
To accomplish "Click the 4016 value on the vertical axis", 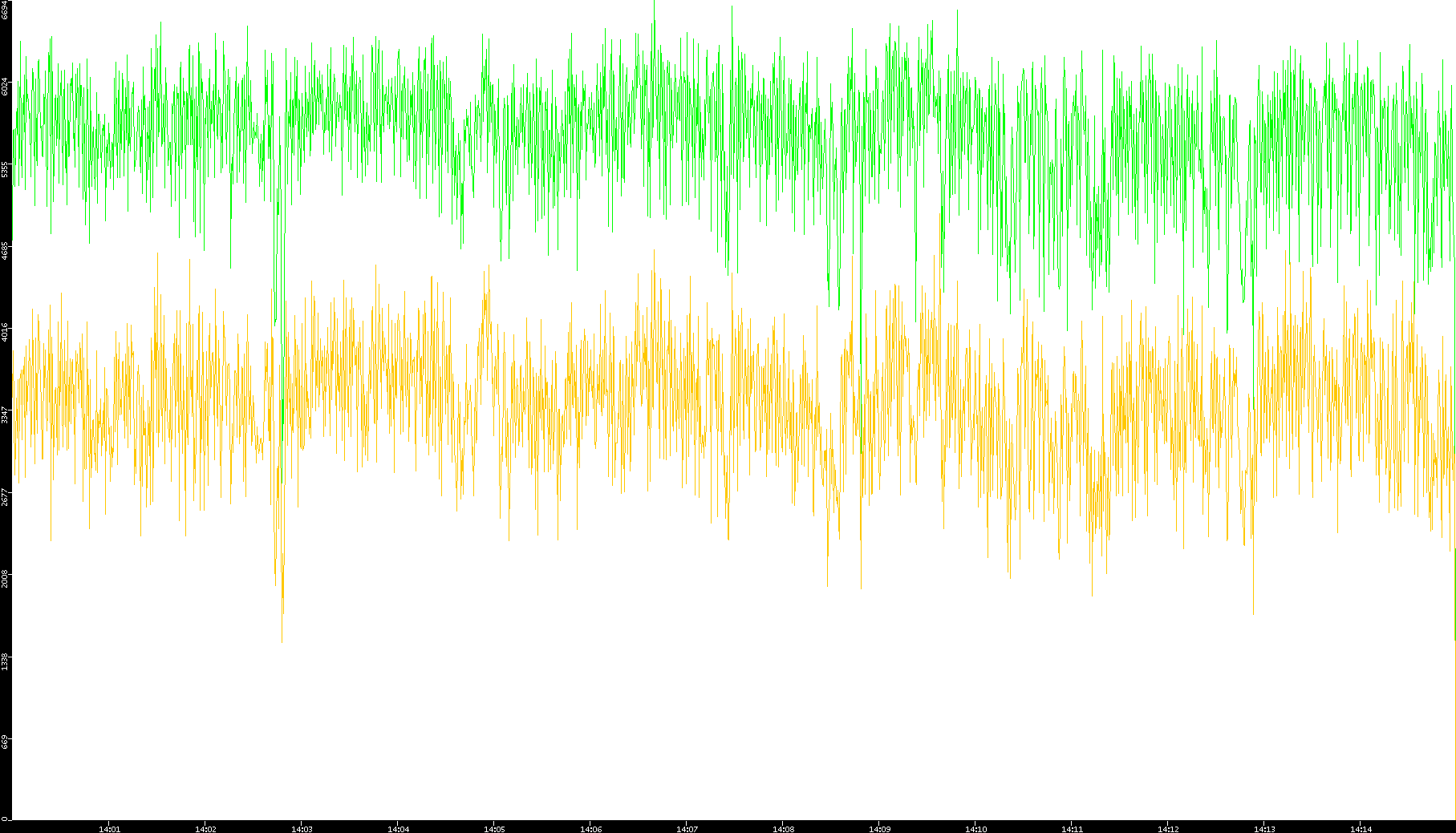I will (5, 333).
